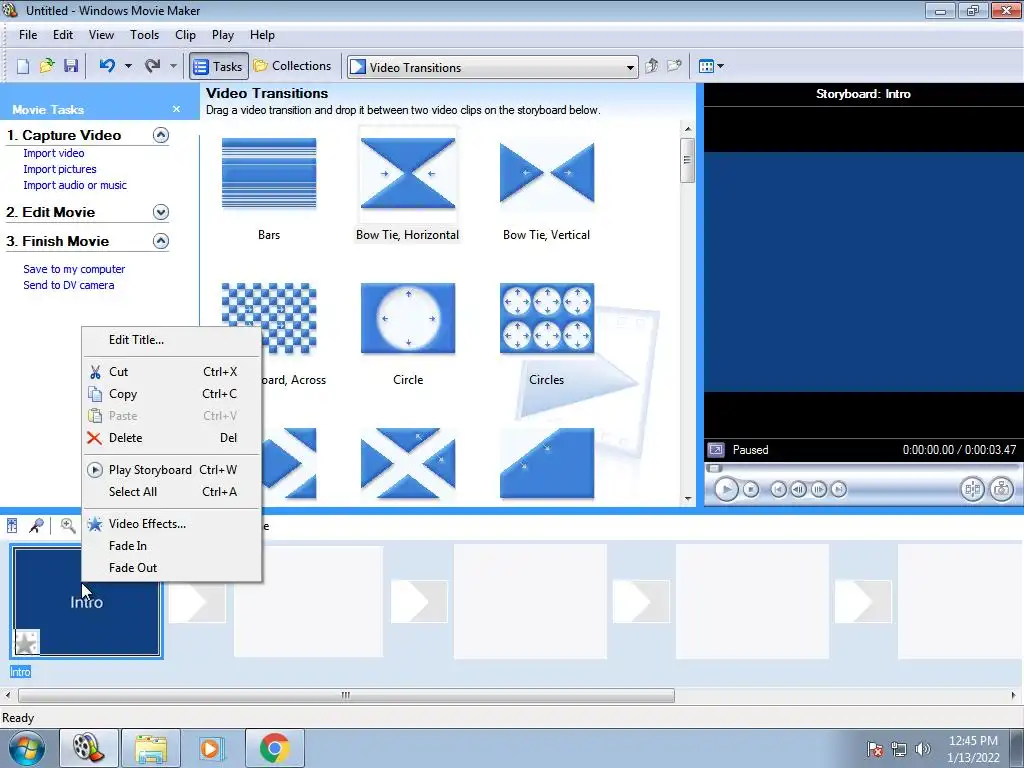Select the Circle transition thumbnail
The width and height of the screenshot is (1024, 768).
pos(408,319)
